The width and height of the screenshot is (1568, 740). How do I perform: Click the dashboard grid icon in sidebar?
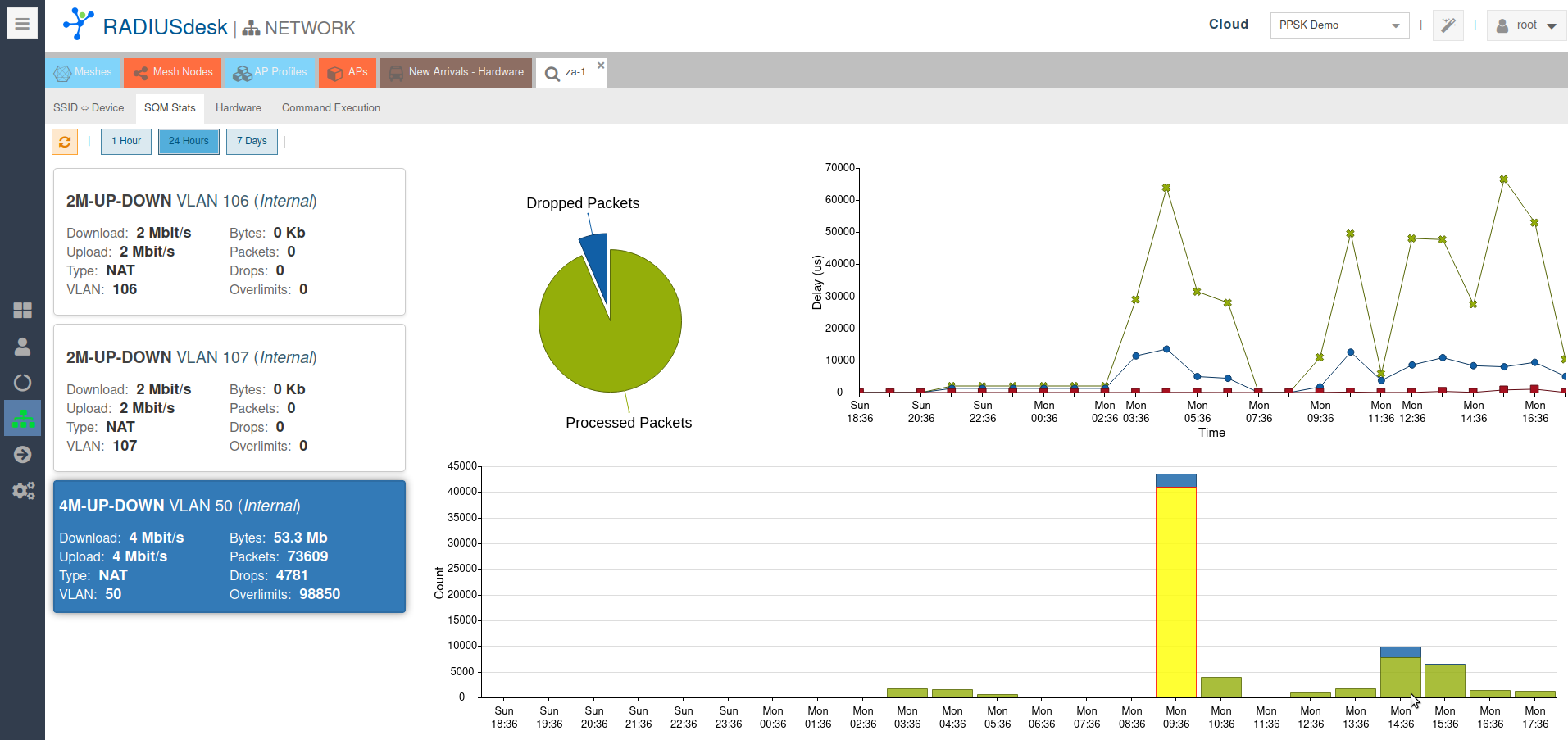click(23, 310)
